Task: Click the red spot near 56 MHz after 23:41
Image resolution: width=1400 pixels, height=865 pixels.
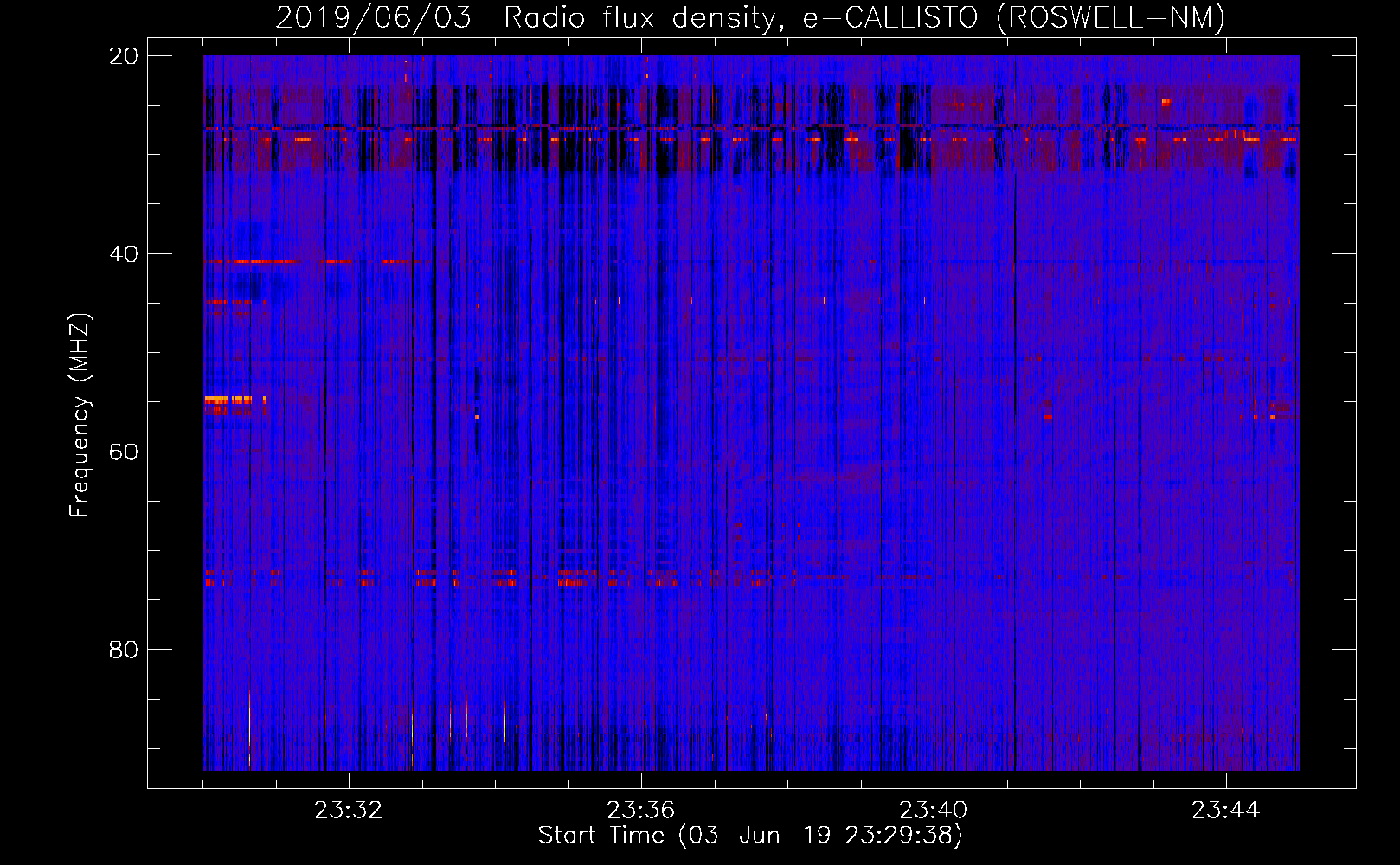Action: (x=1047, y=416)
